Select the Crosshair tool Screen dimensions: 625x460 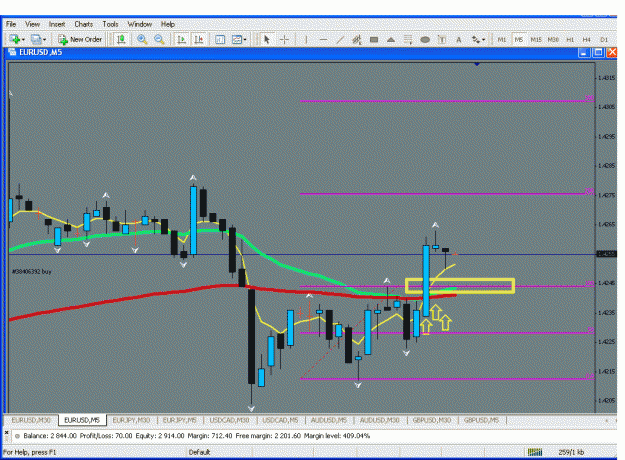pyautogui.click(x=285, y=39)
